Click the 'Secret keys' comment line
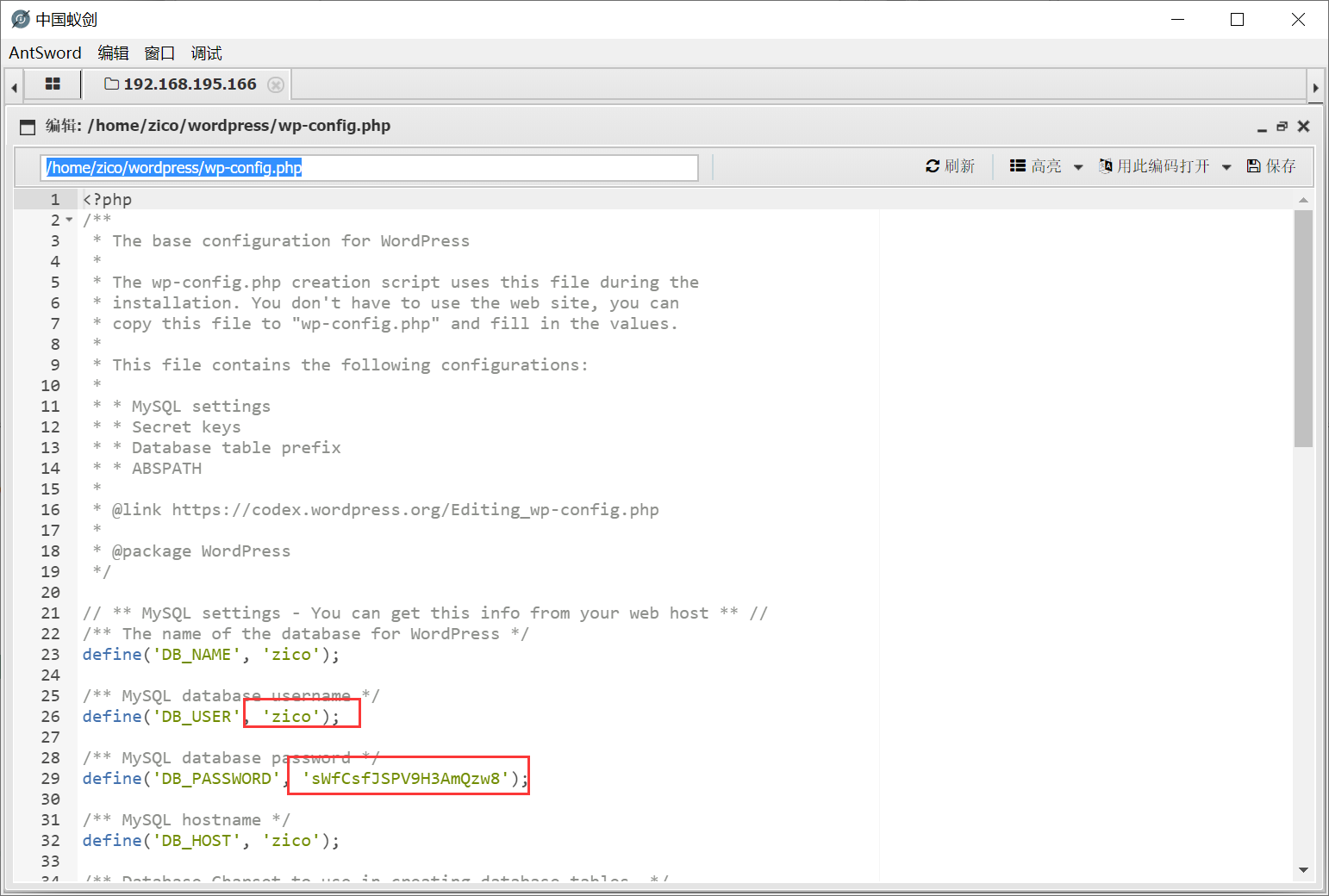Screen dimensions: 1329x896 pyautogui.click(x=186, y=426)
